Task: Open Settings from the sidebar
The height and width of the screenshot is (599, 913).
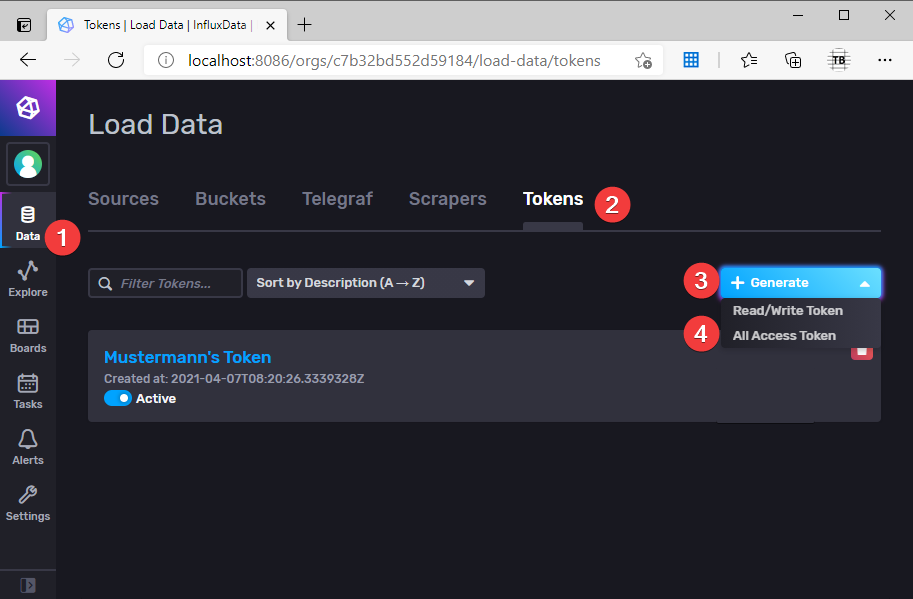Action: (x=27, y=502)
